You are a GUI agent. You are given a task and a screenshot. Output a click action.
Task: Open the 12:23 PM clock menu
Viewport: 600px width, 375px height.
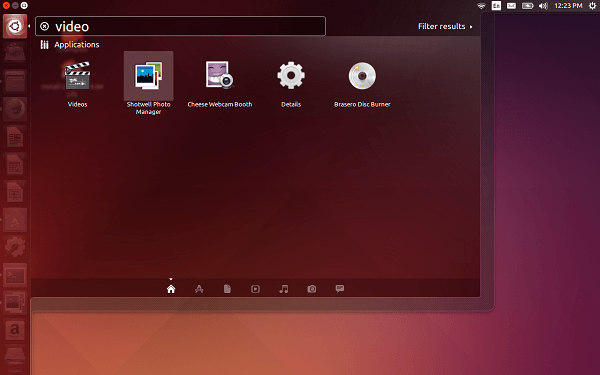tap(568, 6)
